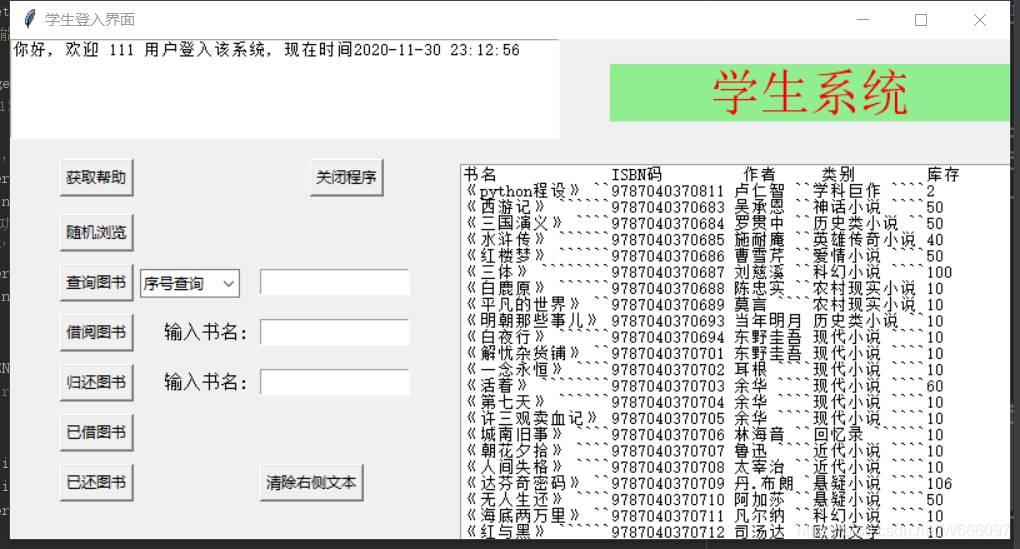Click the 书名 column header
Viewport: 1020px width, 549px height.
coord(480,174)
